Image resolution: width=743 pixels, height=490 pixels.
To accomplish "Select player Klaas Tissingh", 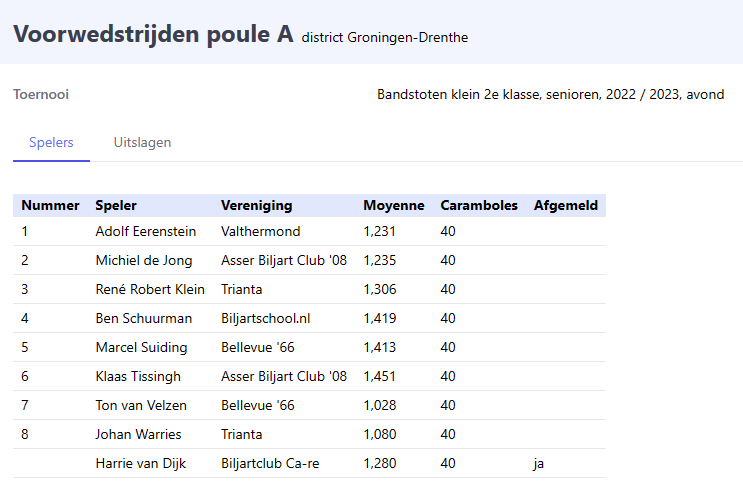I will pos(139,376).
